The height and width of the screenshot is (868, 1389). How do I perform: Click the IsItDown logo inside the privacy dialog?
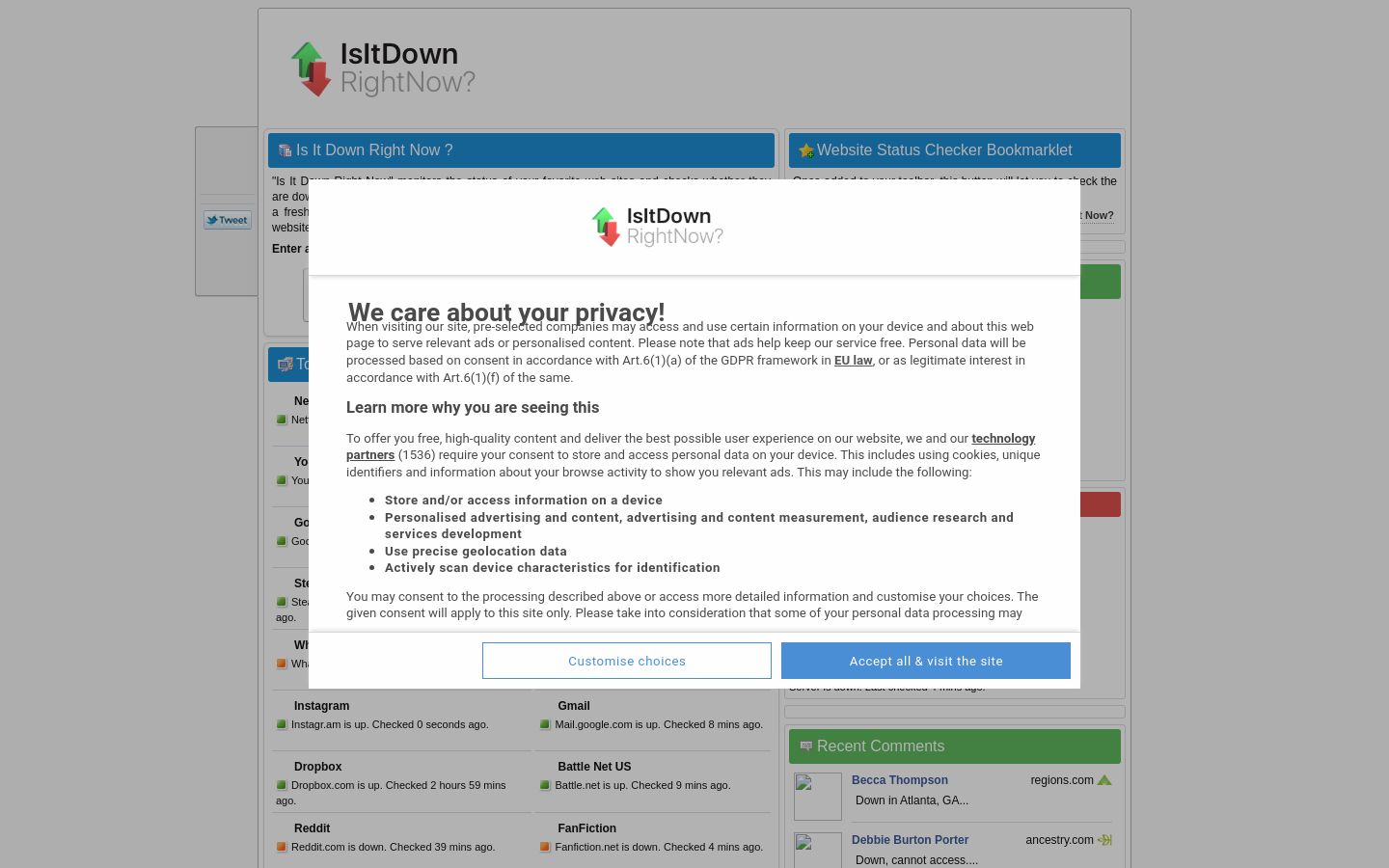click(x=656, y=227)
